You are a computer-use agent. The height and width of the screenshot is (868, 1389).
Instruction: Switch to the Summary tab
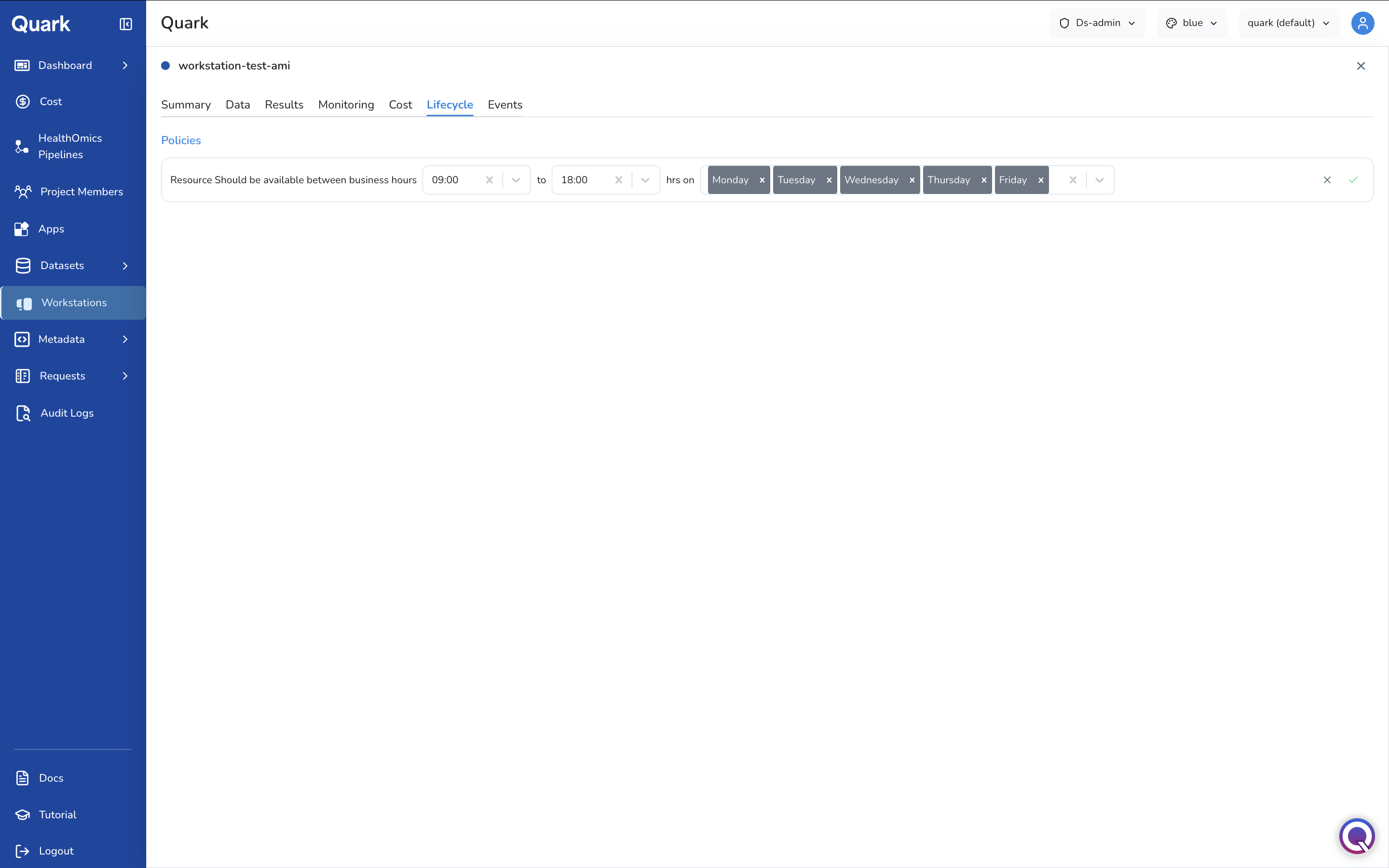pyautogui.click(x=186, y=105)
